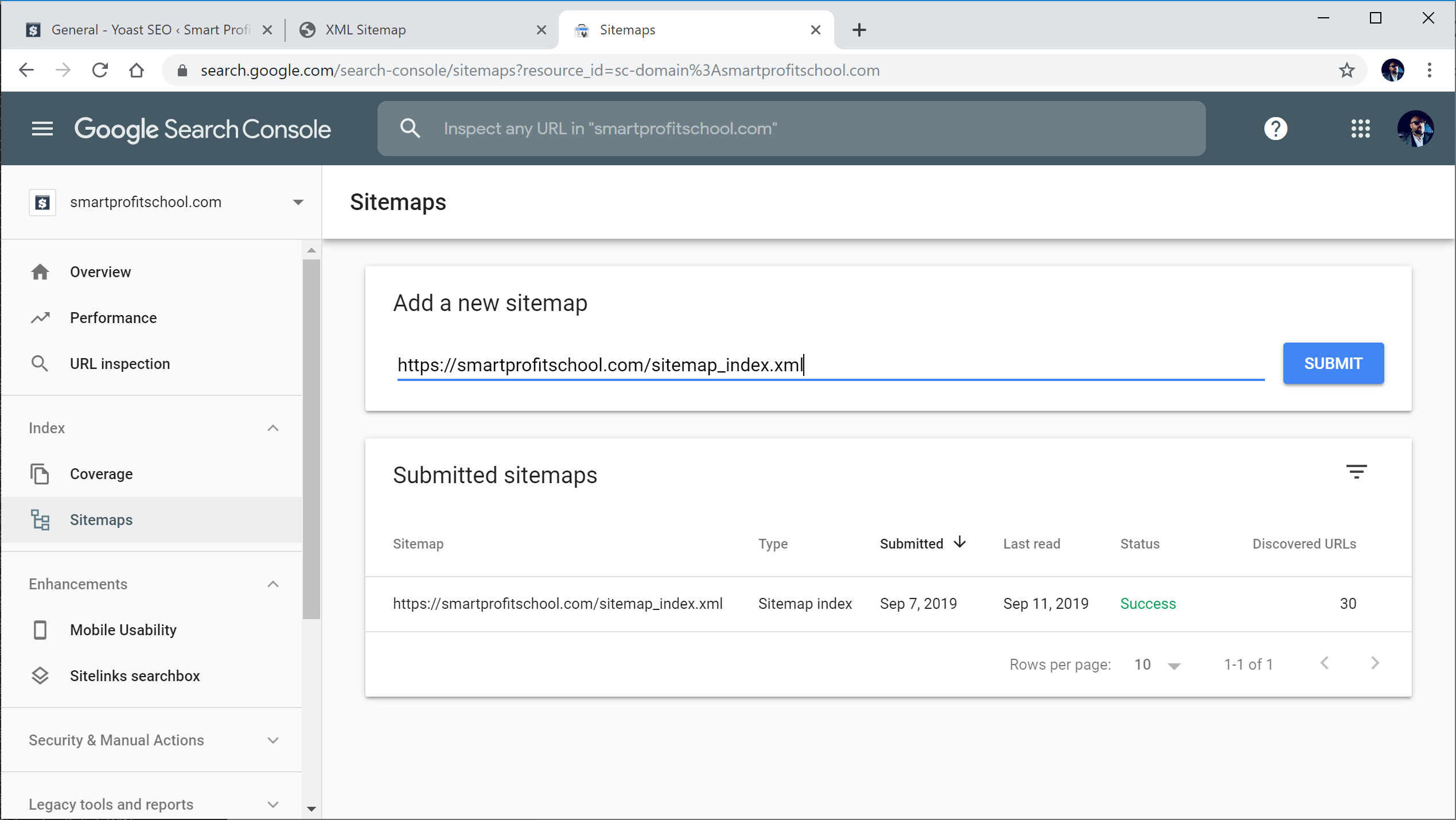
Task: Open the Performance report
Action: pyautogui.click(x=151, y=318)
